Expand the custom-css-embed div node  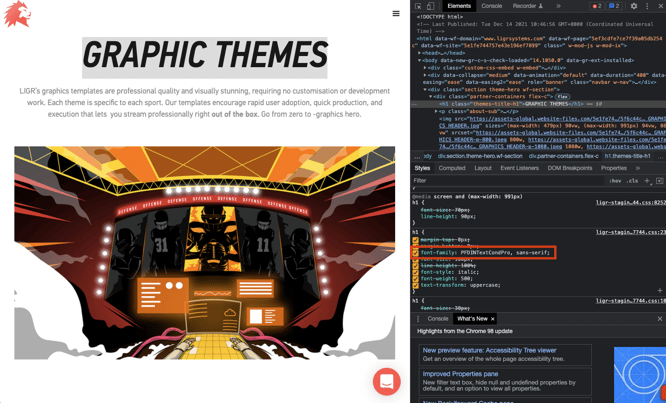tap(425, 68)
